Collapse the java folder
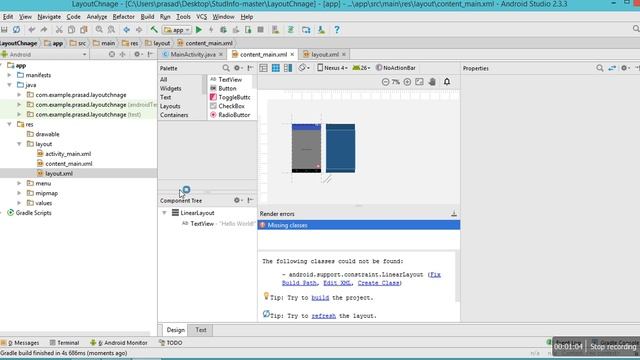The width and height of the screenshot is (640, 360). (9, 85)
